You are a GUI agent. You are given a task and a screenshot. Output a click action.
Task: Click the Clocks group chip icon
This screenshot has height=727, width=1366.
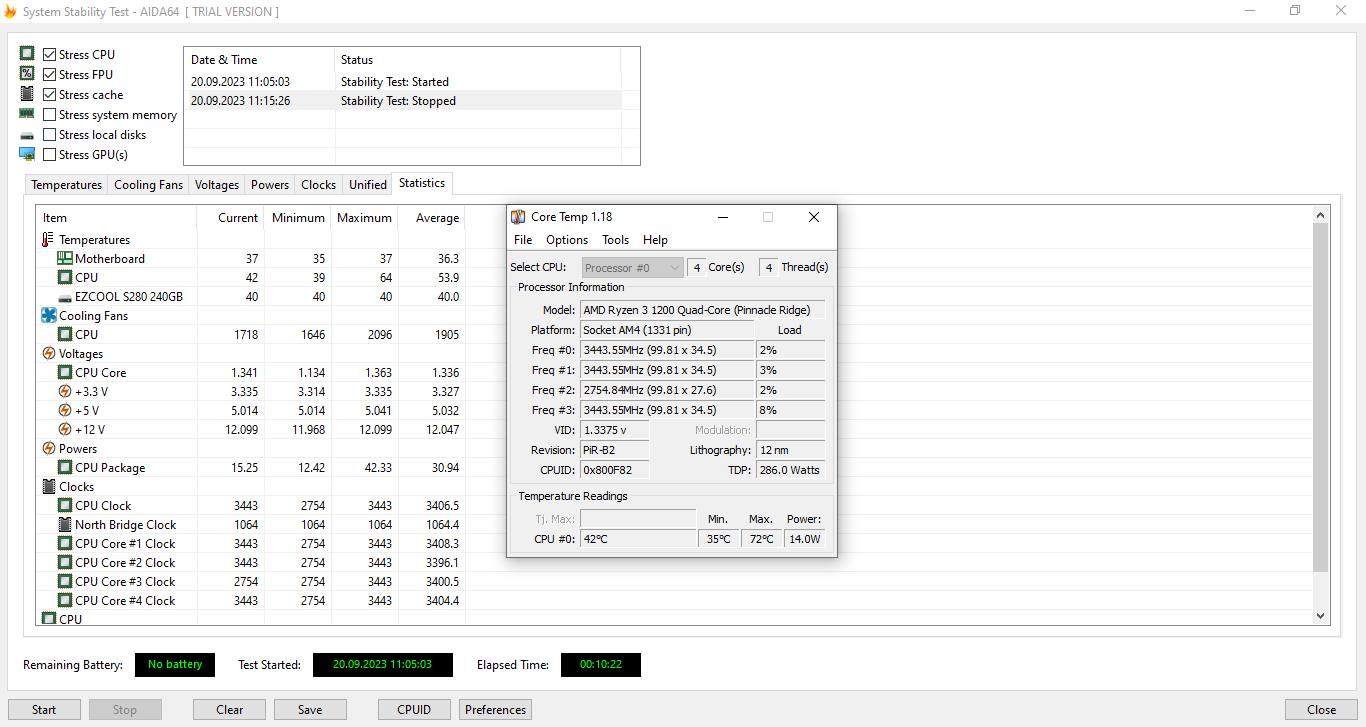coord(49,486)
